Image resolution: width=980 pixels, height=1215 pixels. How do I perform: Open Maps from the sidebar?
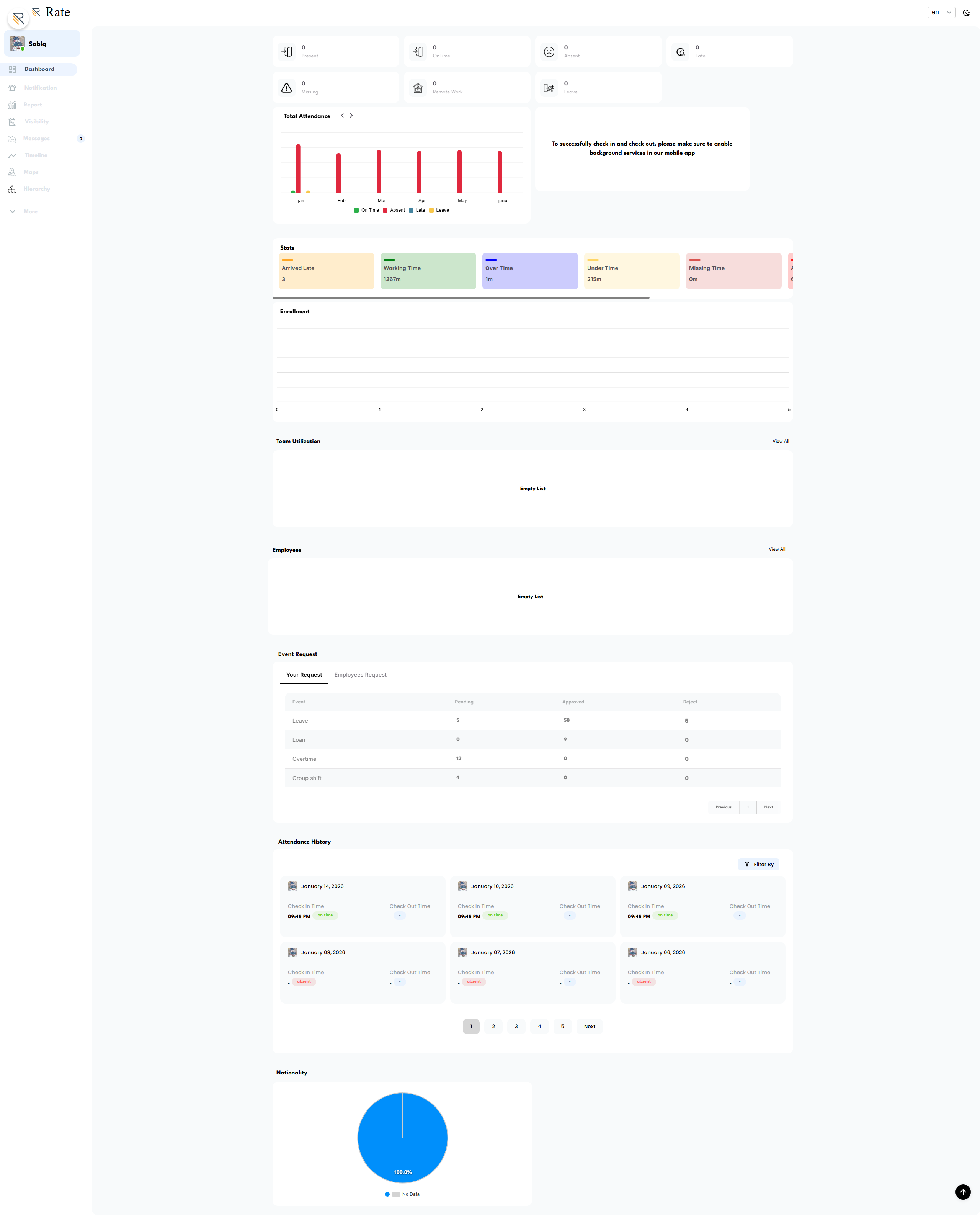click(31, 172)
